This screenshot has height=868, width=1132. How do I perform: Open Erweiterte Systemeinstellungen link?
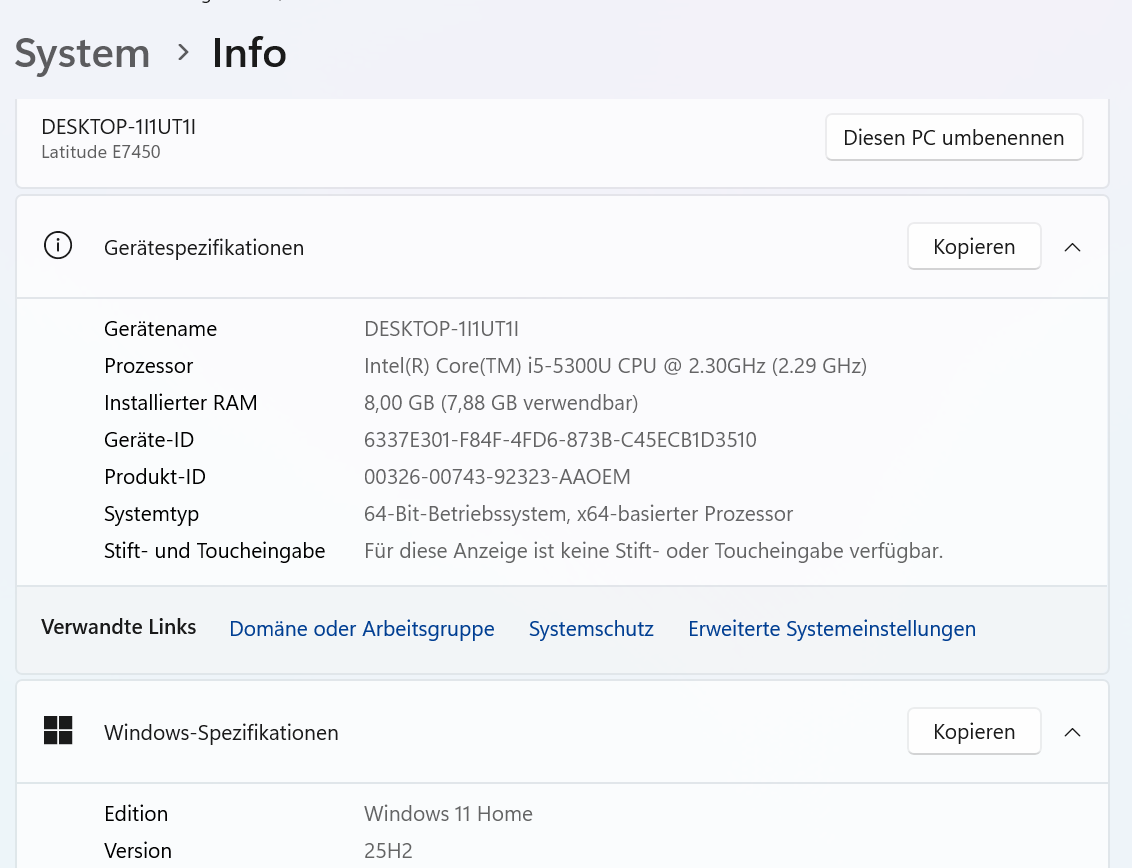click(x=832, y=628)
